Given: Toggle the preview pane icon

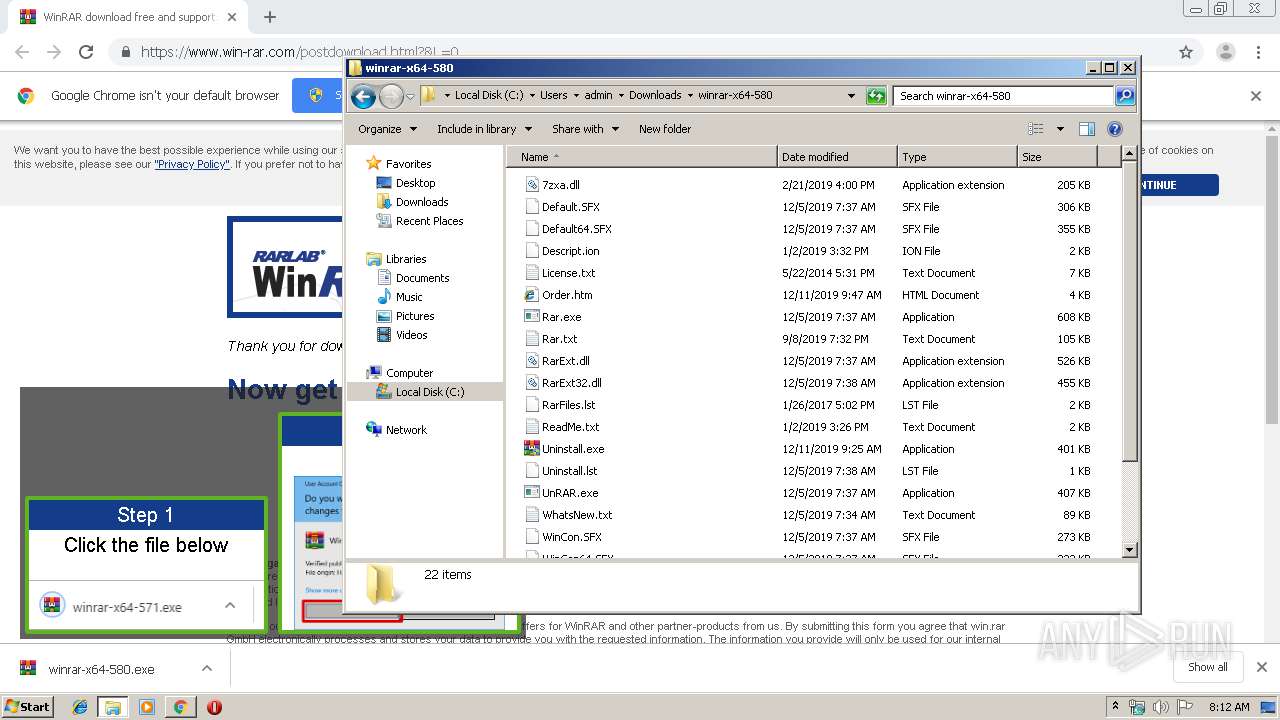Looking at the screenshot, I should 1087,129.
